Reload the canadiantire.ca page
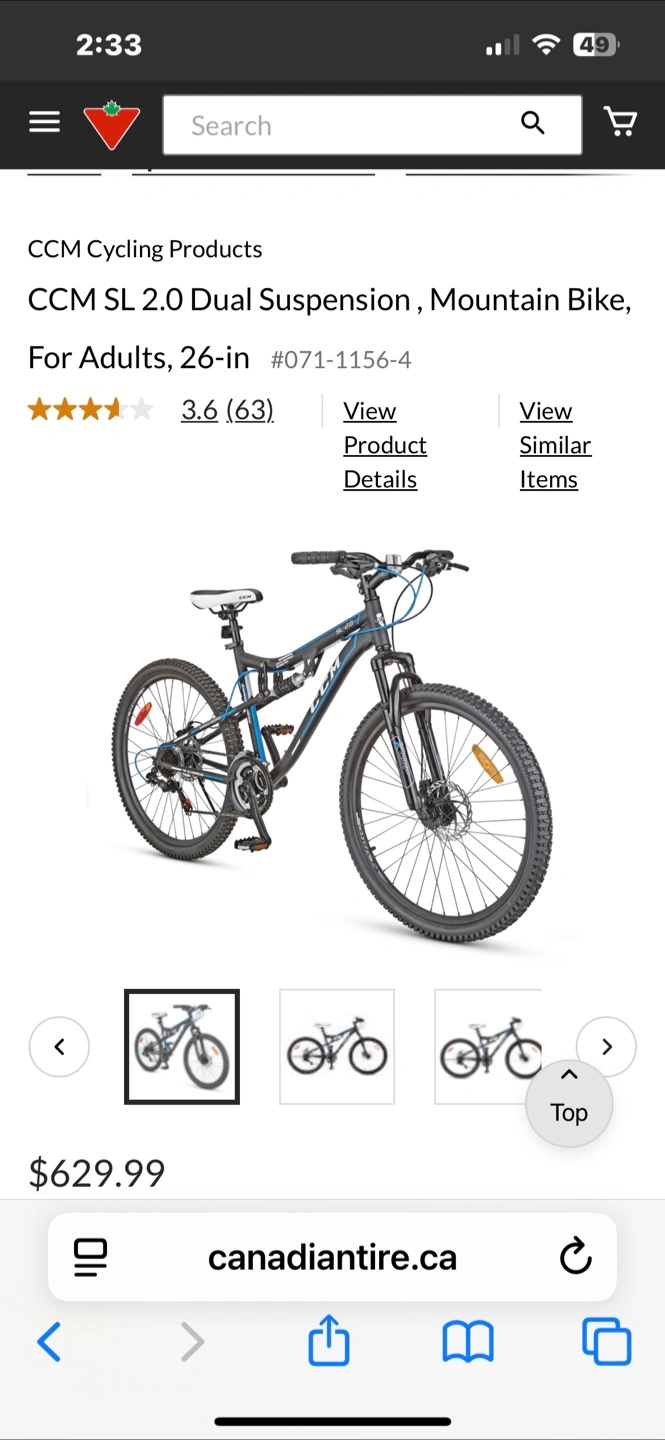Image resolution: width=665 pixels, height=1440 pixels. [576, 1257]
